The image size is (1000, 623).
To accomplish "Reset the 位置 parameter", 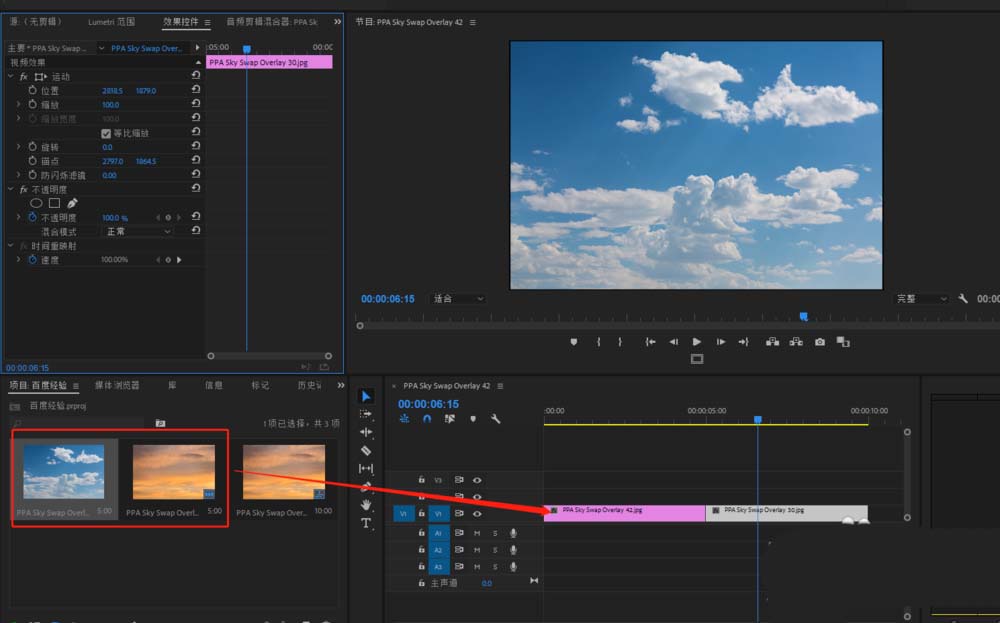I will [x=196, y=90].
